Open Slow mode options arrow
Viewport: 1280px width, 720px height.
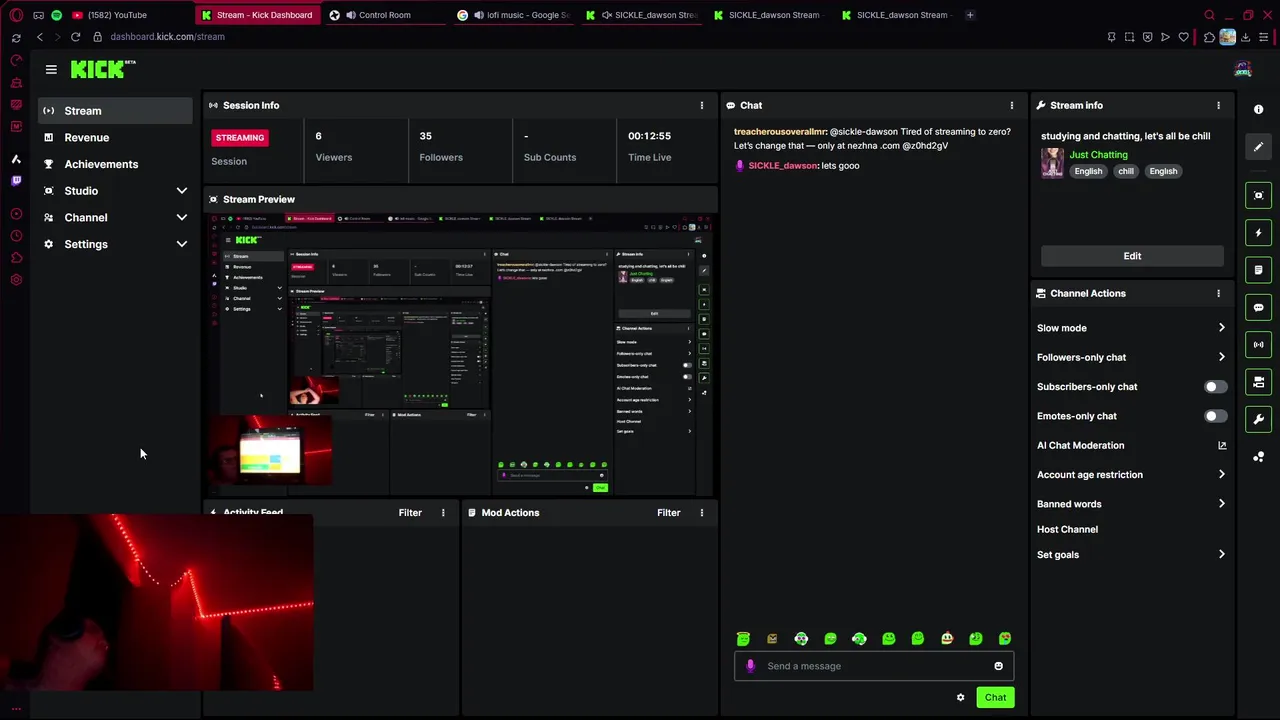(x=1221, y=328)
